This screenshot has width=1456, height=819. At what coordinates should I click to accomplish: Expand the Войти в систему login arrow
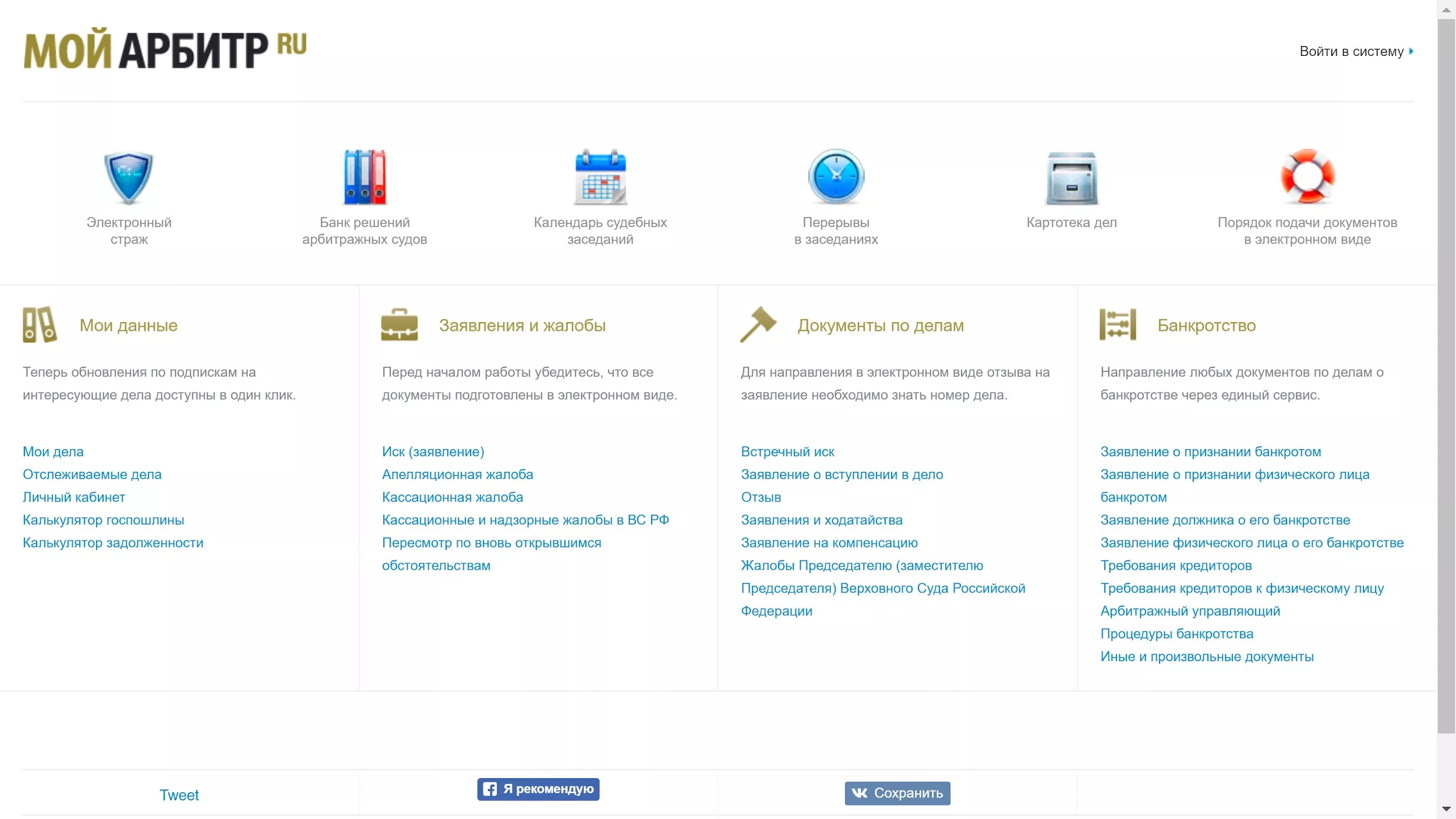click(1411, 51)
